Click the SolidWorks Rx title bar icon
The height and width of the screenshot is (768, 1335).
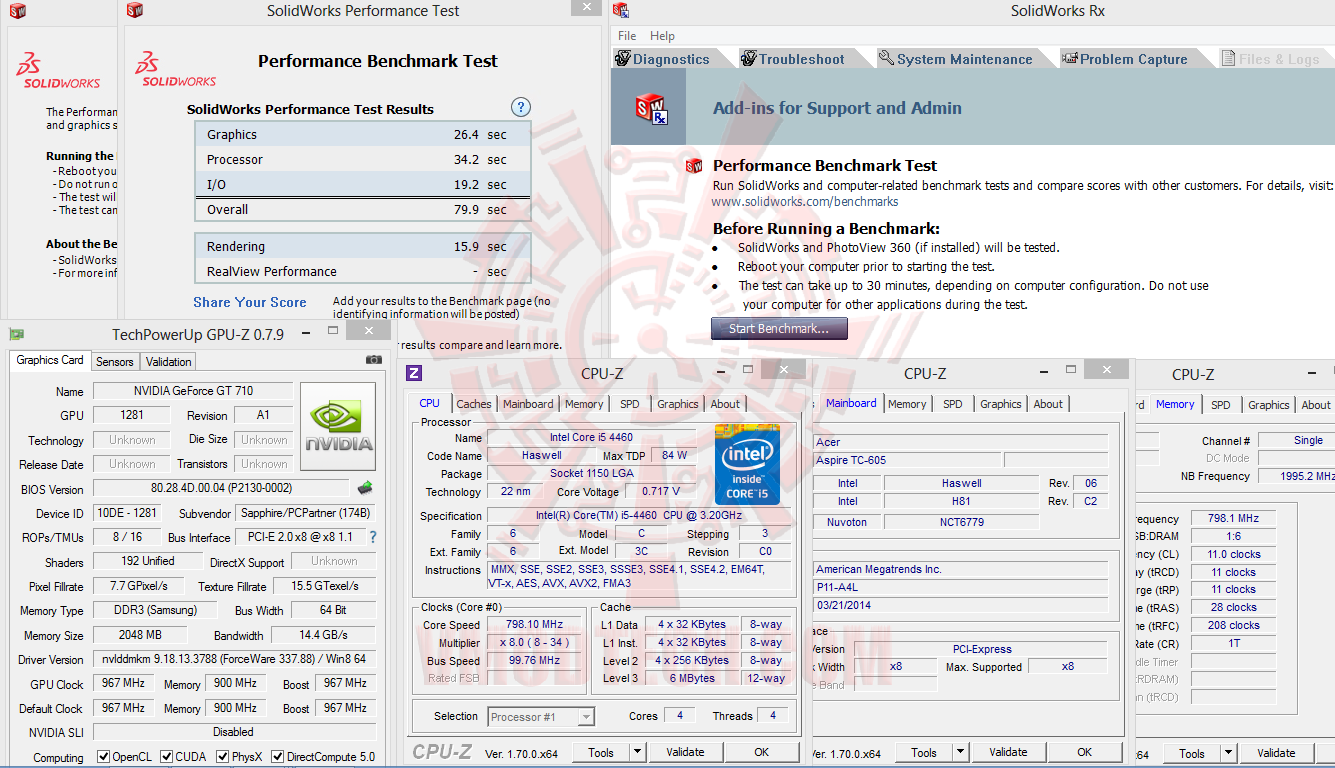click(x=621, y=11)
